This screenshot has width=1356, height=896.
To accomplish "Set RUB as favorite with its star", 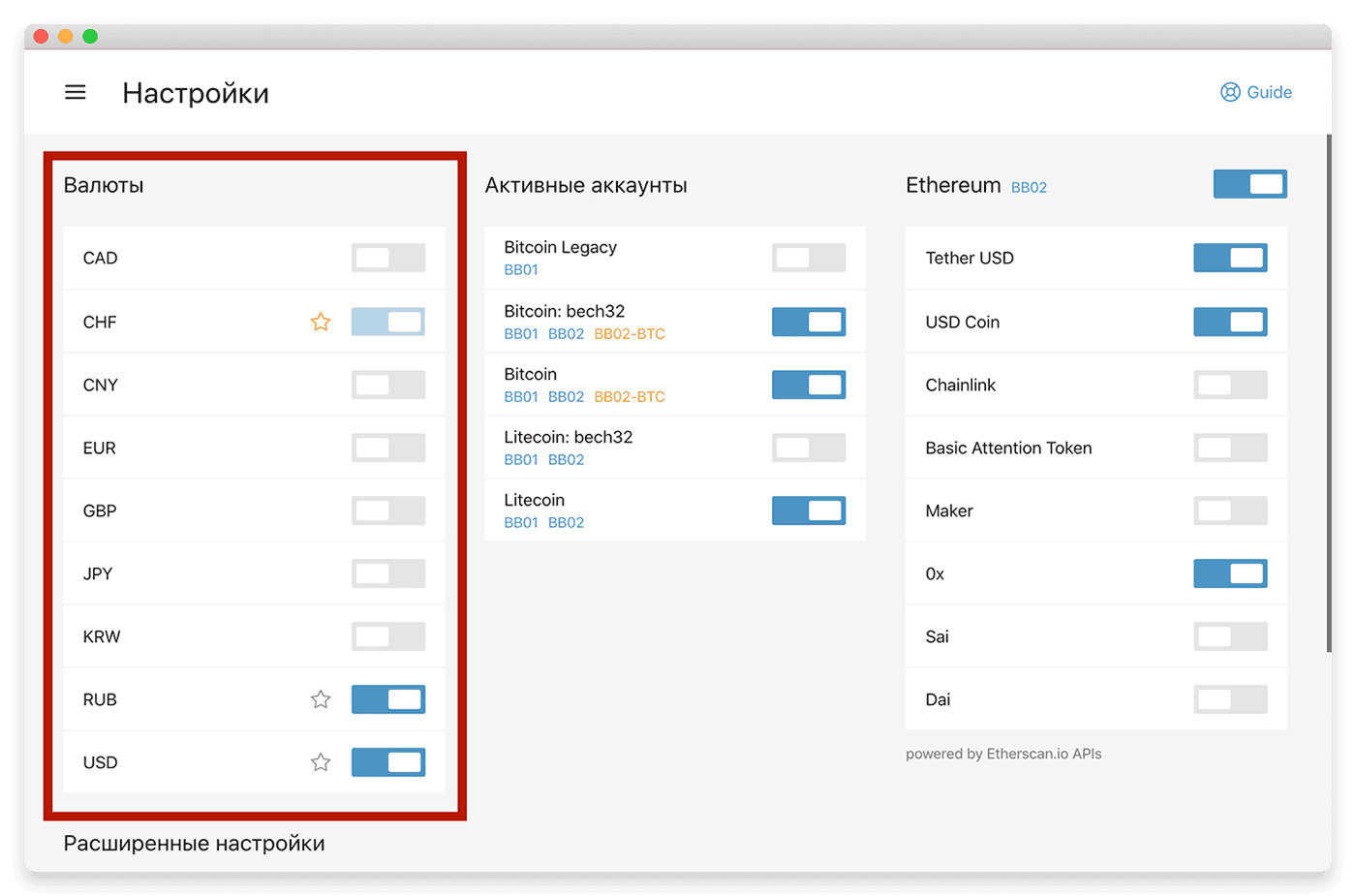I will (x=321, y=699).
